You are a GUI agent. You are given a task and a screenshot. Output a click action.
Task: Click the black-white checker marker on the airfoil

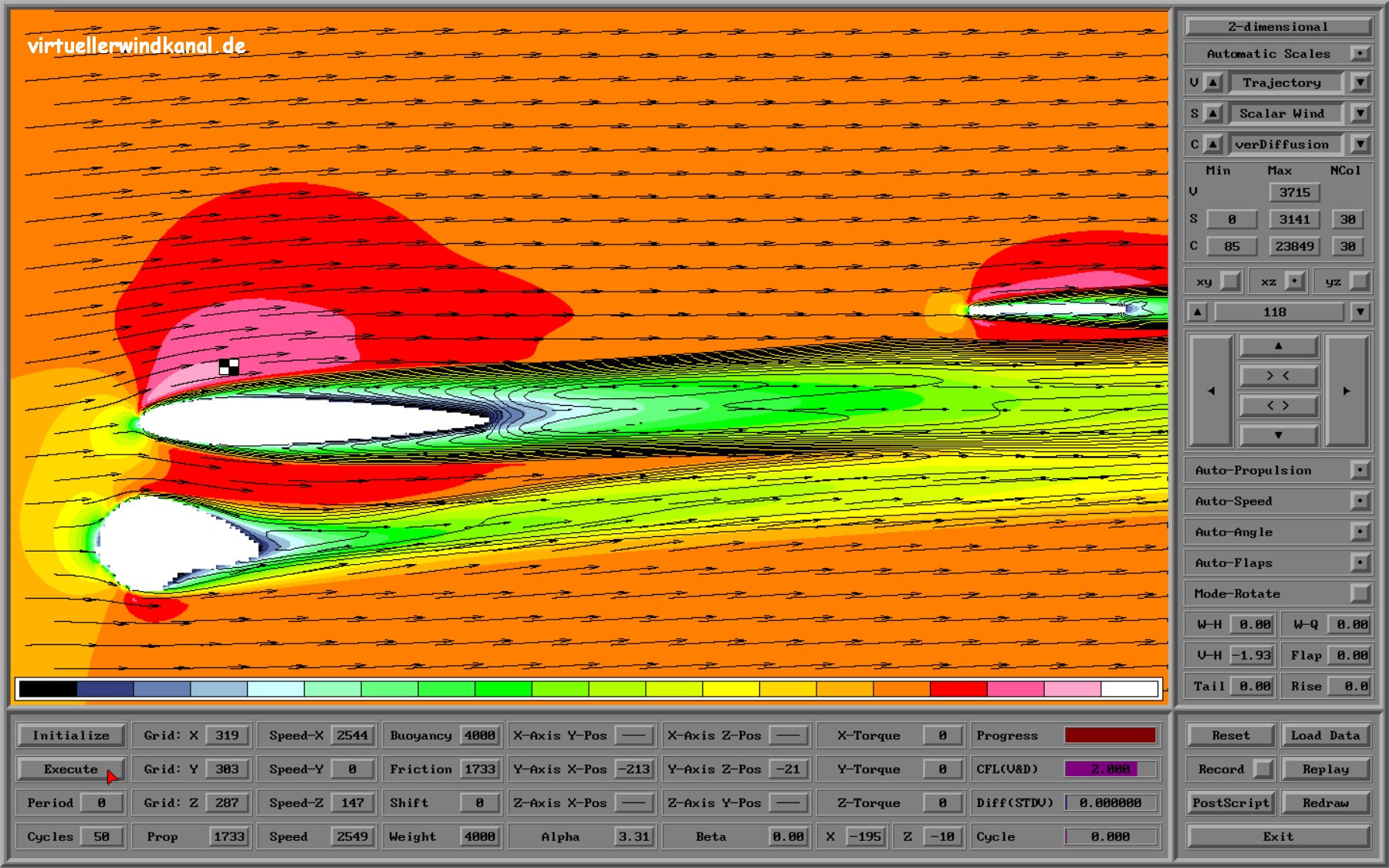(229, 367)
